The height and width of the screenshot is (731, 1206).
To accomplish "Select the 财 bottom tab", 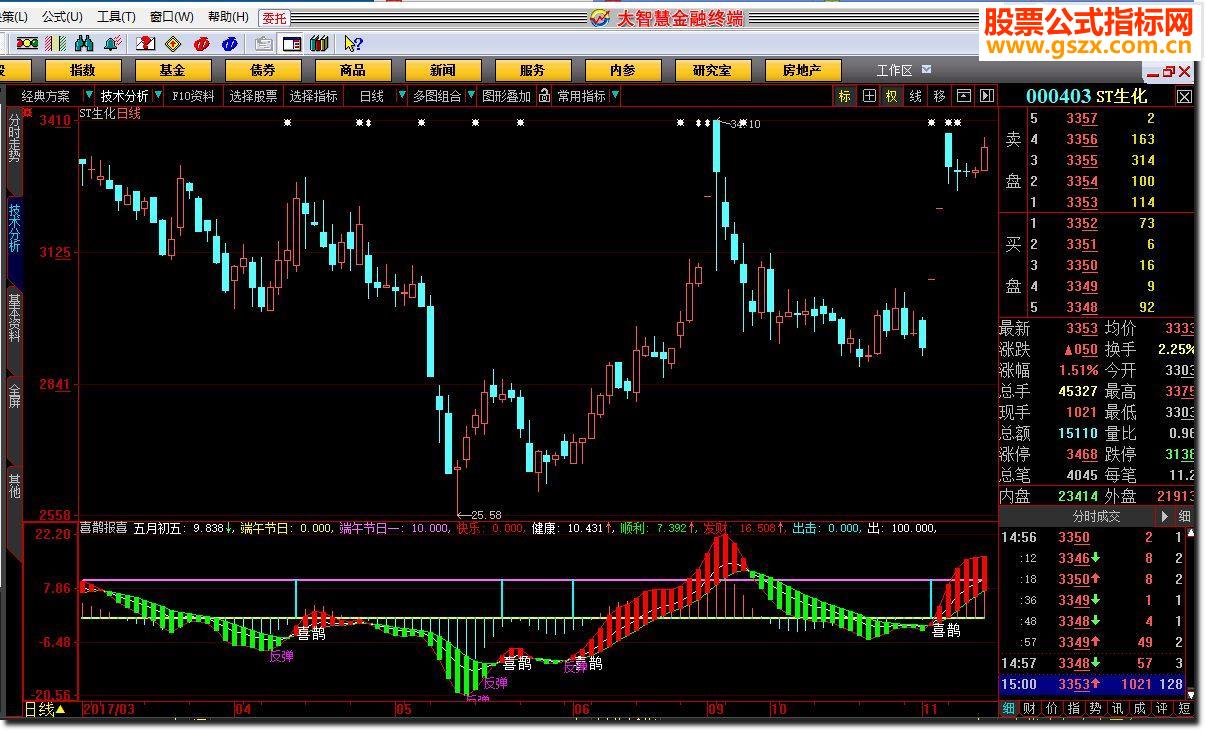I will (x=1030, y=709).
